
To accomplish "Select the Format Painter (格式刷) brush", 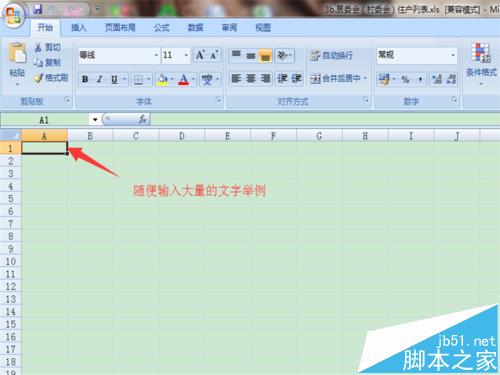I will pyautogui.click(x=51, y=78).
